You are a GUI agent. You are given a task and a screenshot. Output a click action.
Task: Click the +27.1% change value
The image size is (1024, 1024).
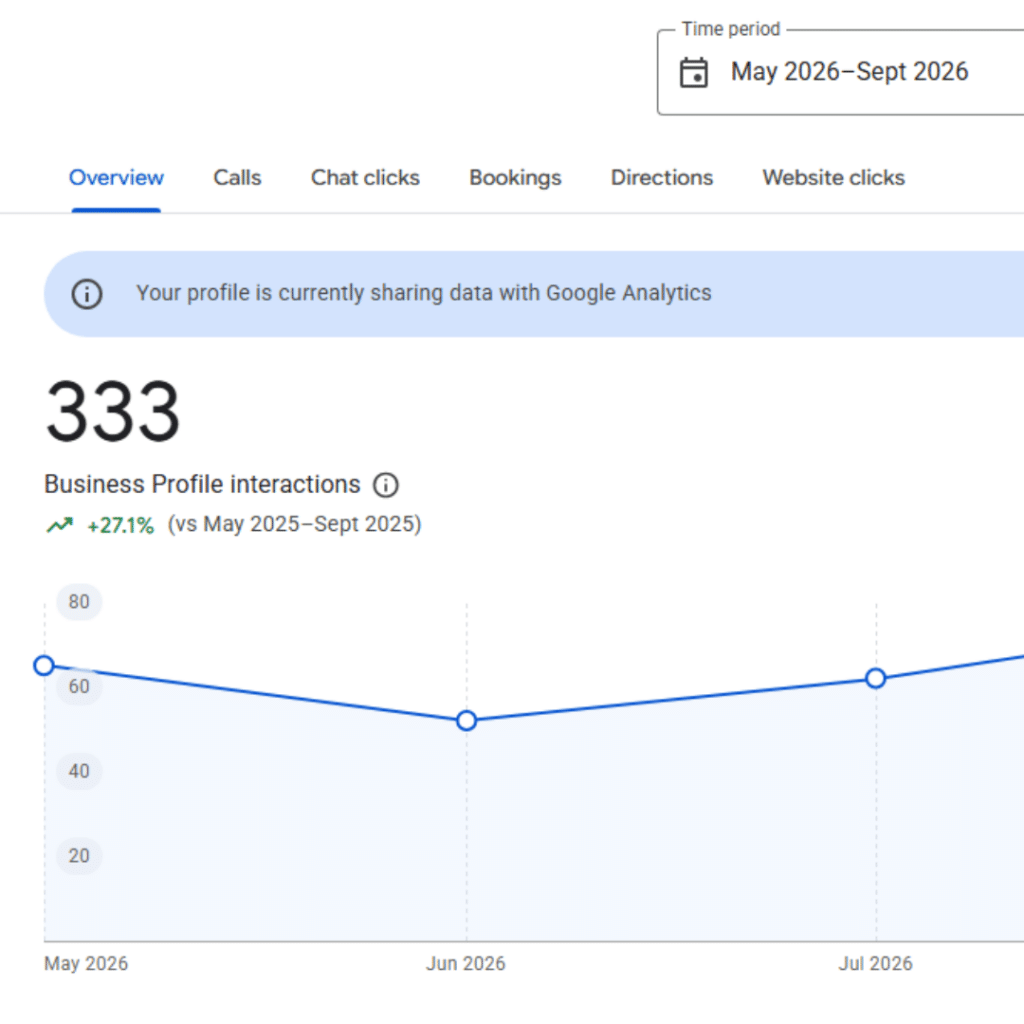(121, 526)
